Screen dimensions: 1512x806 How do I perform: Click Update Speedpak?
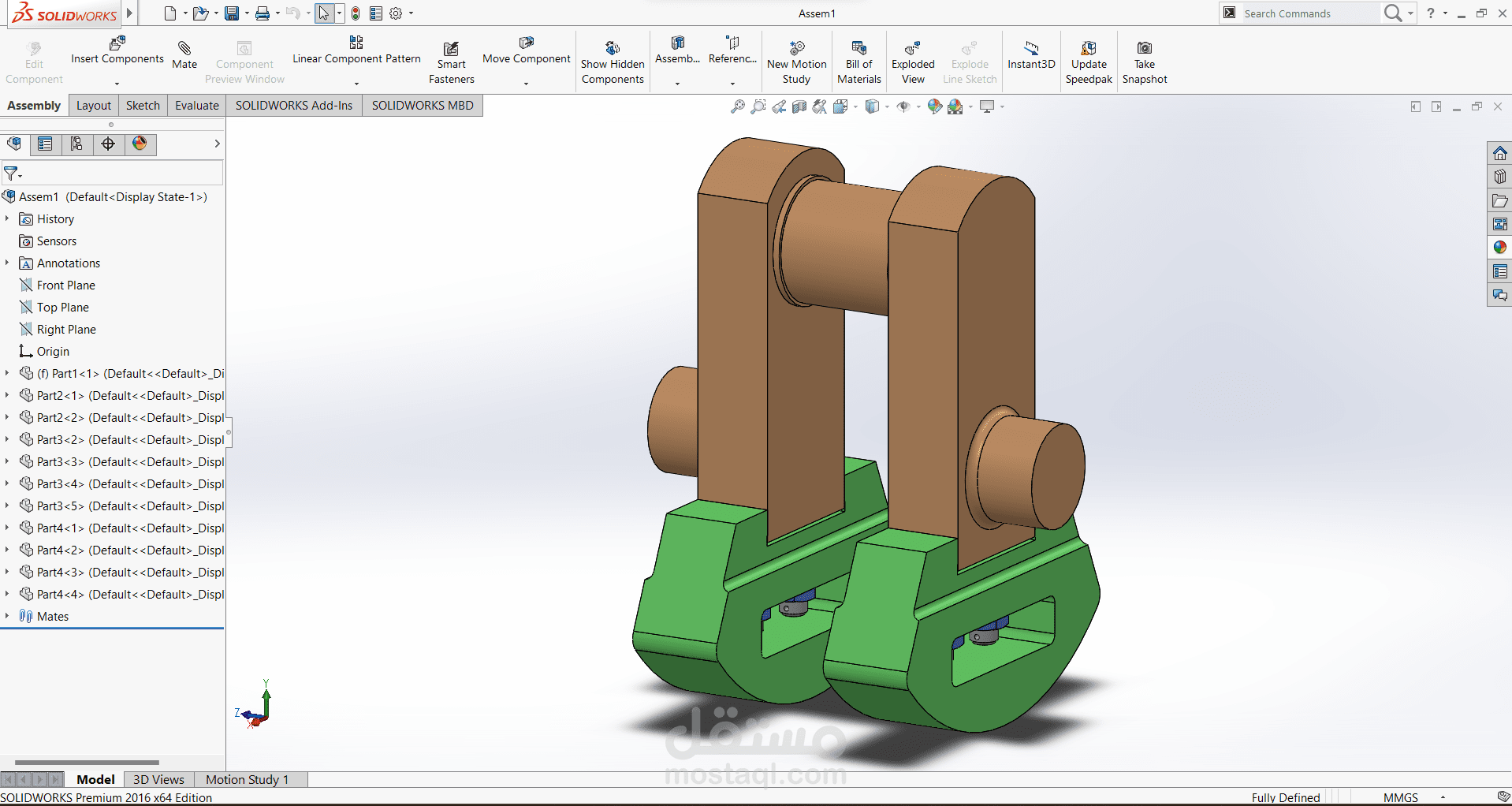[x=1089, y=62]
